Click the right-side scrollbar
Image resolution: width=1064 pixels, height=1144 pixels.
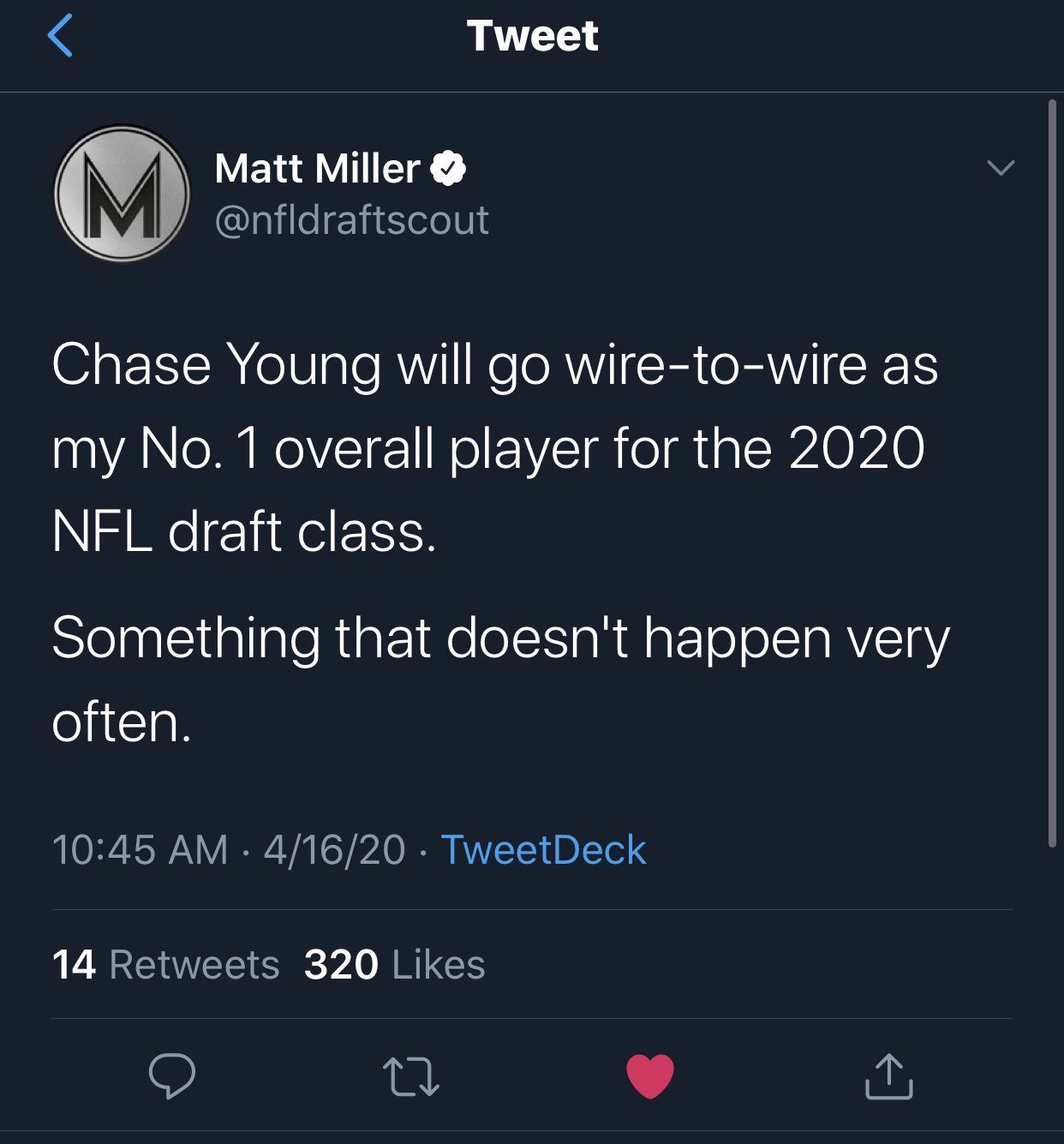(x=1052, y=471)
